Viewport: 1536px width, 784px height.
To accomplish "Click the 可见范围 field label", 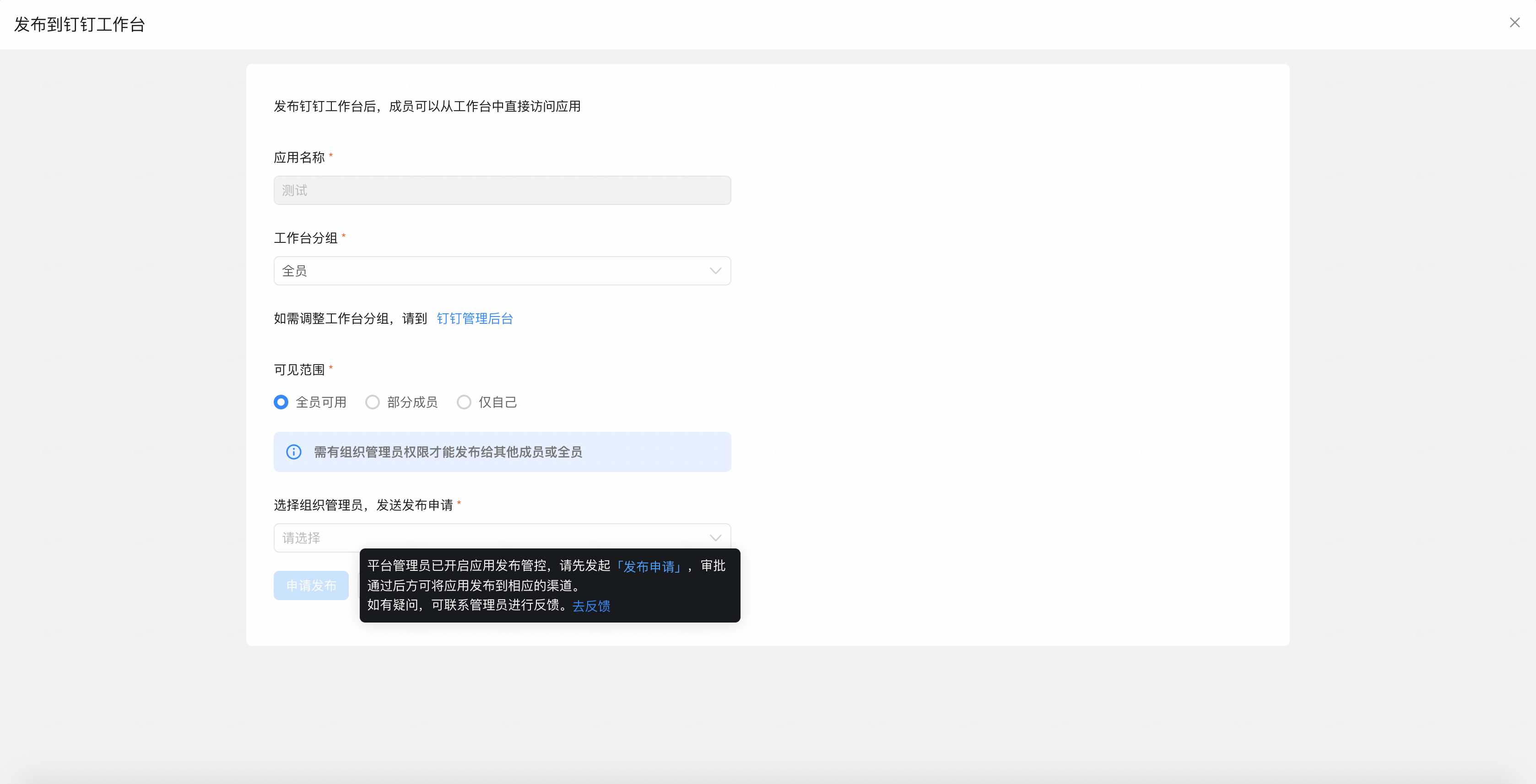I will pos(299,370).
